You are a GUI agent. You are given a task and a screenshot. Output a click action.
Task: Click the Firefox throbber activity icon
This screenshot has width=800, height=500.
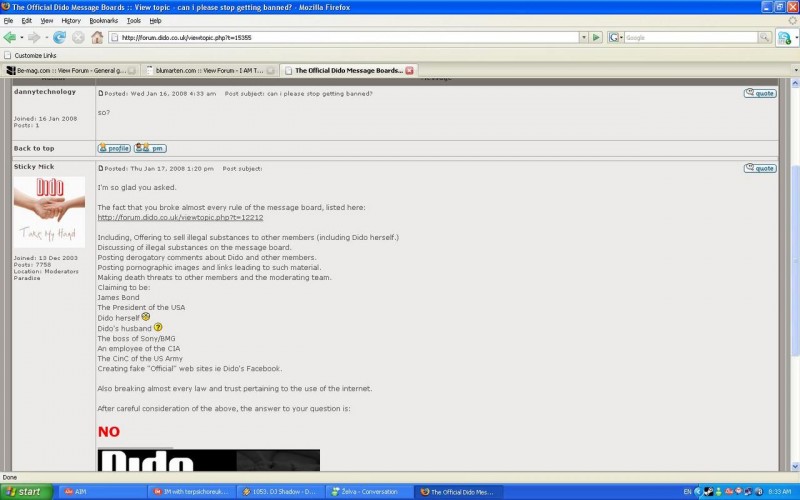792,20
